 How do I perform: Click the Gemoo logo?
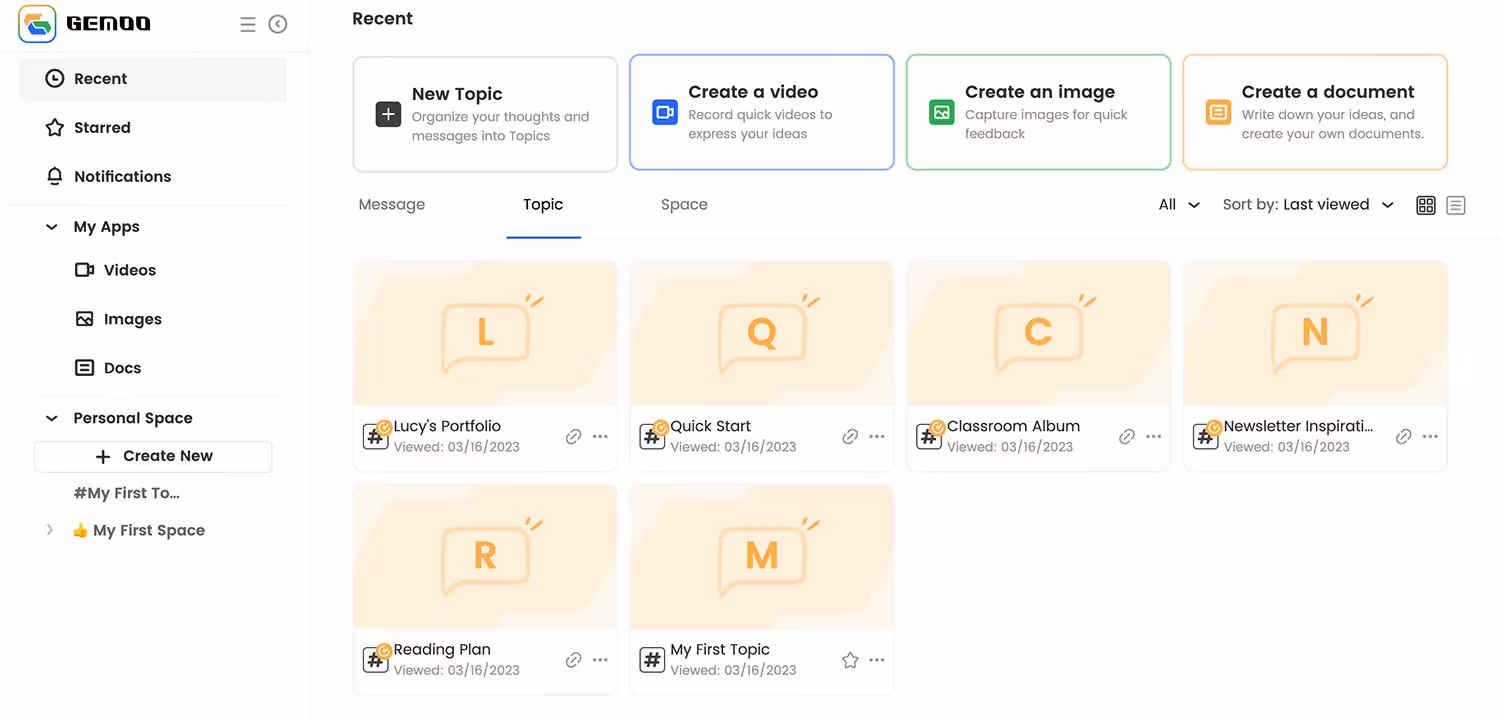(x=37, y=23)
